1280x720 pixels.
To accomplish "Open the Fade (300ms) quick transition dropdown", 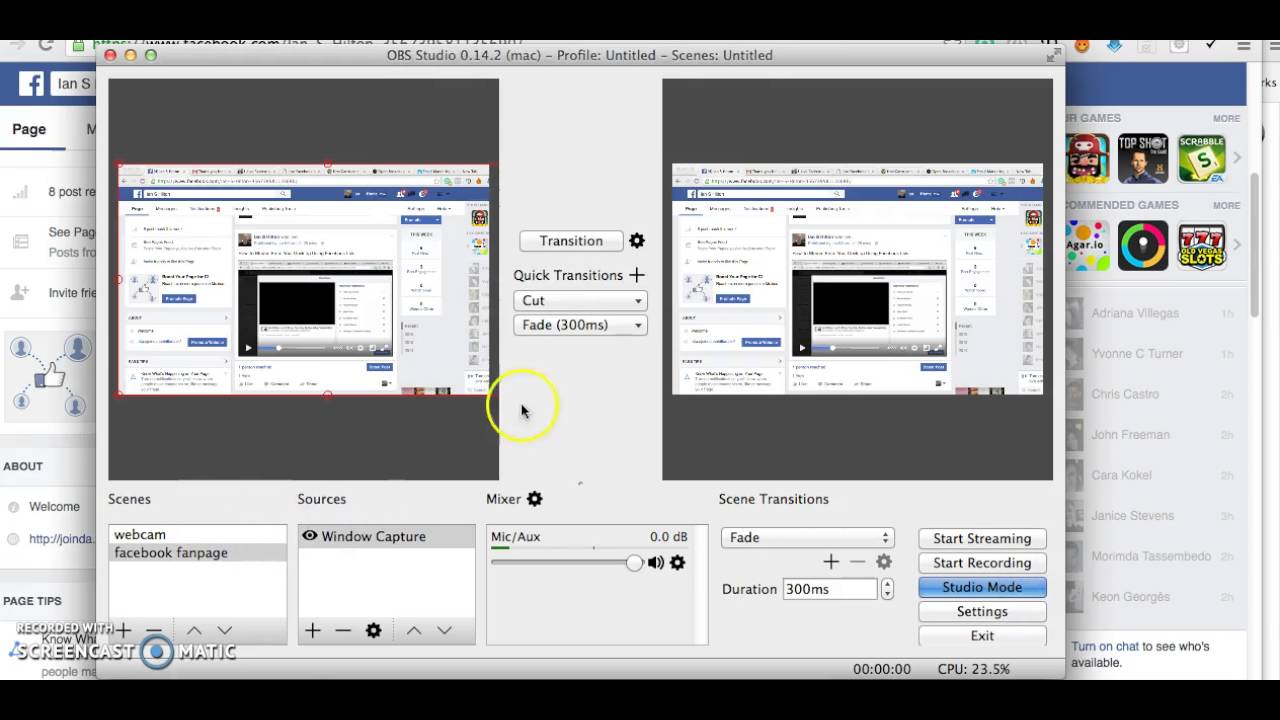I will pos(580,325).
